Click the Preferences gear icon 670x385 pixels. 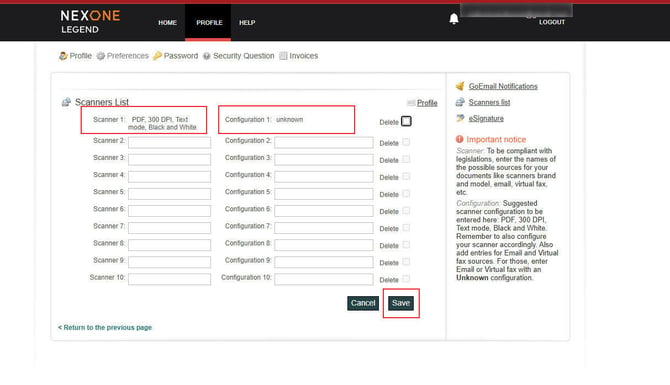pyautogui.click(x=100, y=56)
